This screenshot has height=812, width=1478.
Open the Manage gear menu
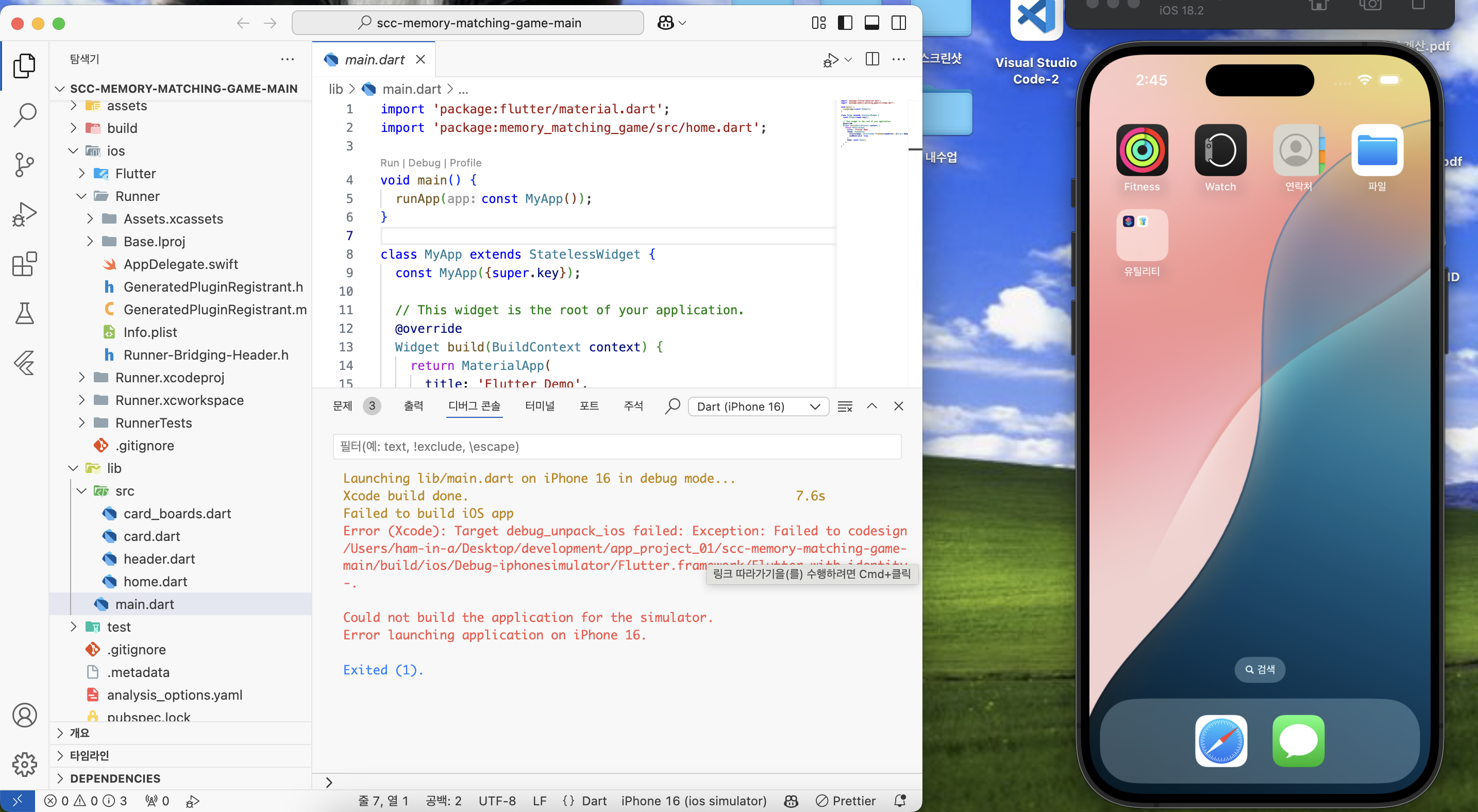[24, 764]
